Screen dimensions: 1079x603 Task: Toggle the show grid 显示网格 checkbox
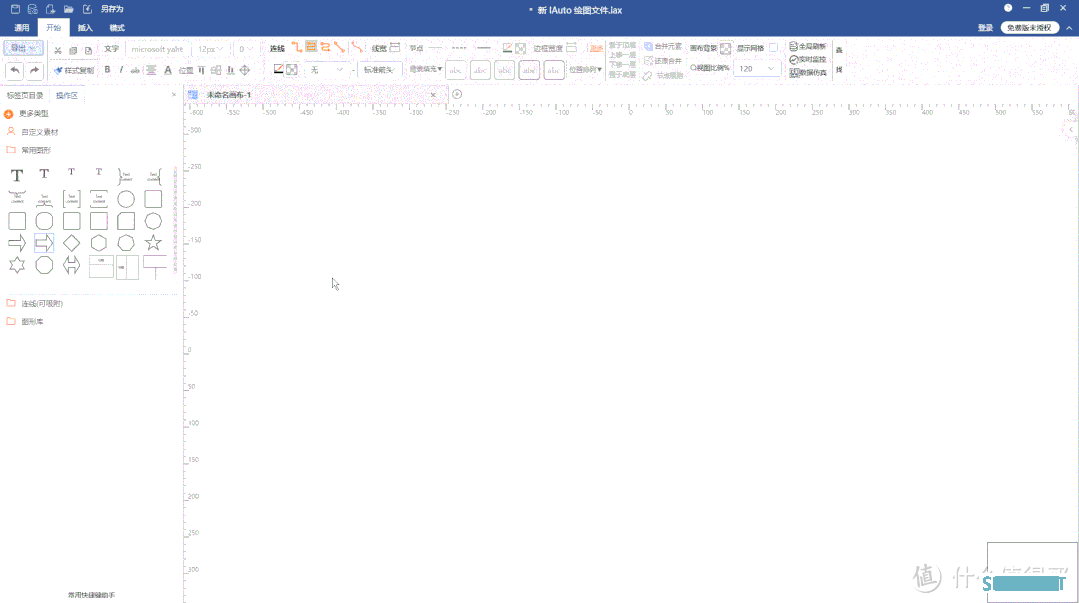pyautogui.click(x=773, y=47)
